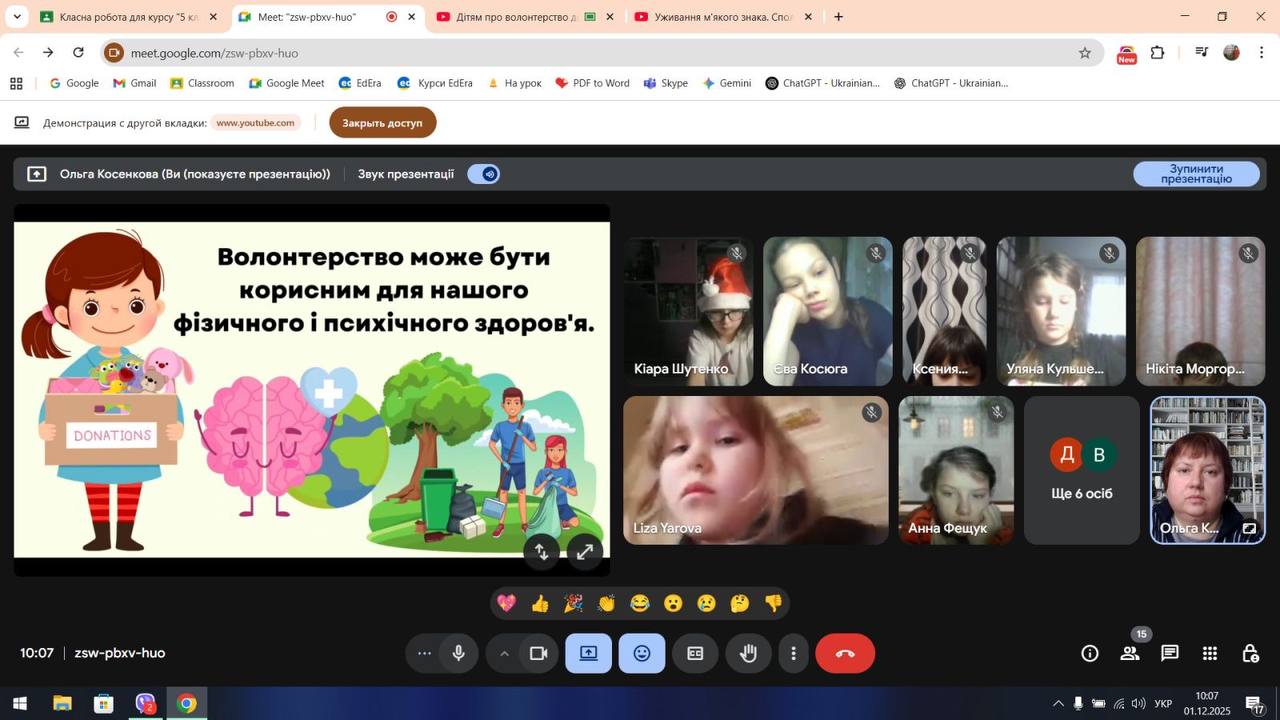Viewport: 1280px width, 720px height.
Task: Click the address bar with meet.google.com URL
Action: pos(600,53)
